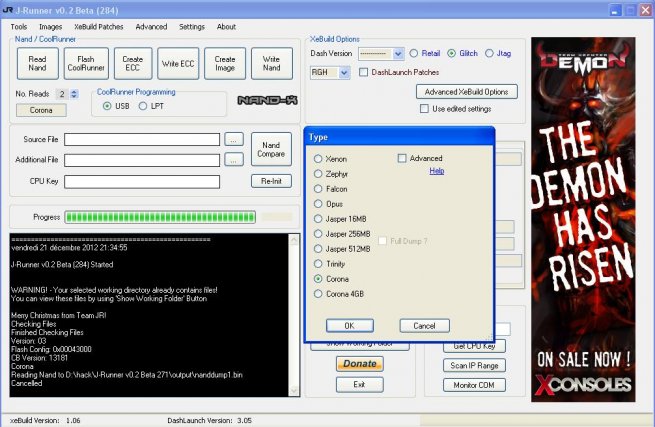Open the Demon advertisement banner
Screen dimensions: 655x427
[x=584, y=217]
